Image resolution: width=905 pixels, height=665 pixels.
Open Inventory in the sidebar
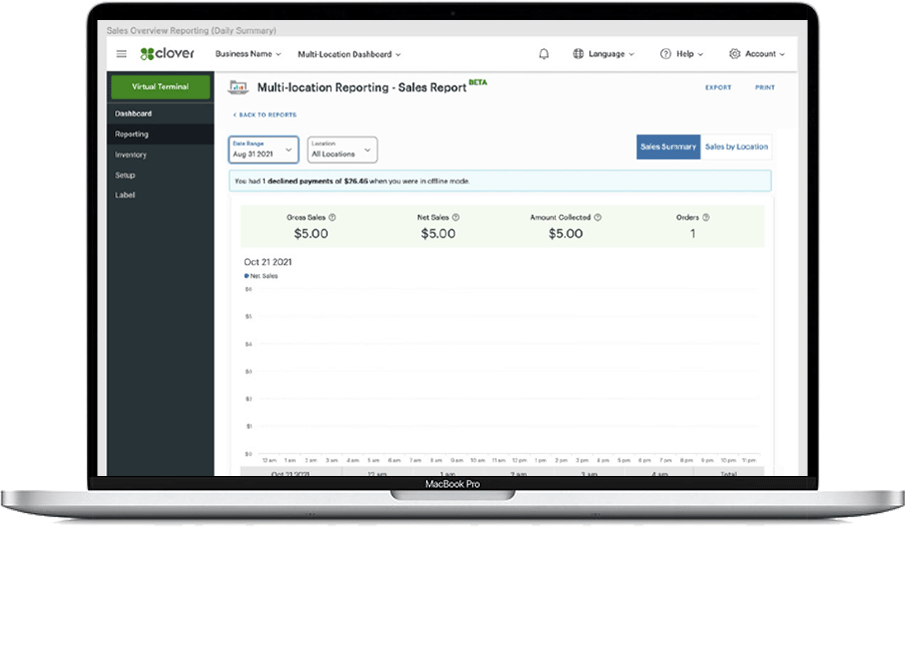pyautogui.click(x=160, y=155)
